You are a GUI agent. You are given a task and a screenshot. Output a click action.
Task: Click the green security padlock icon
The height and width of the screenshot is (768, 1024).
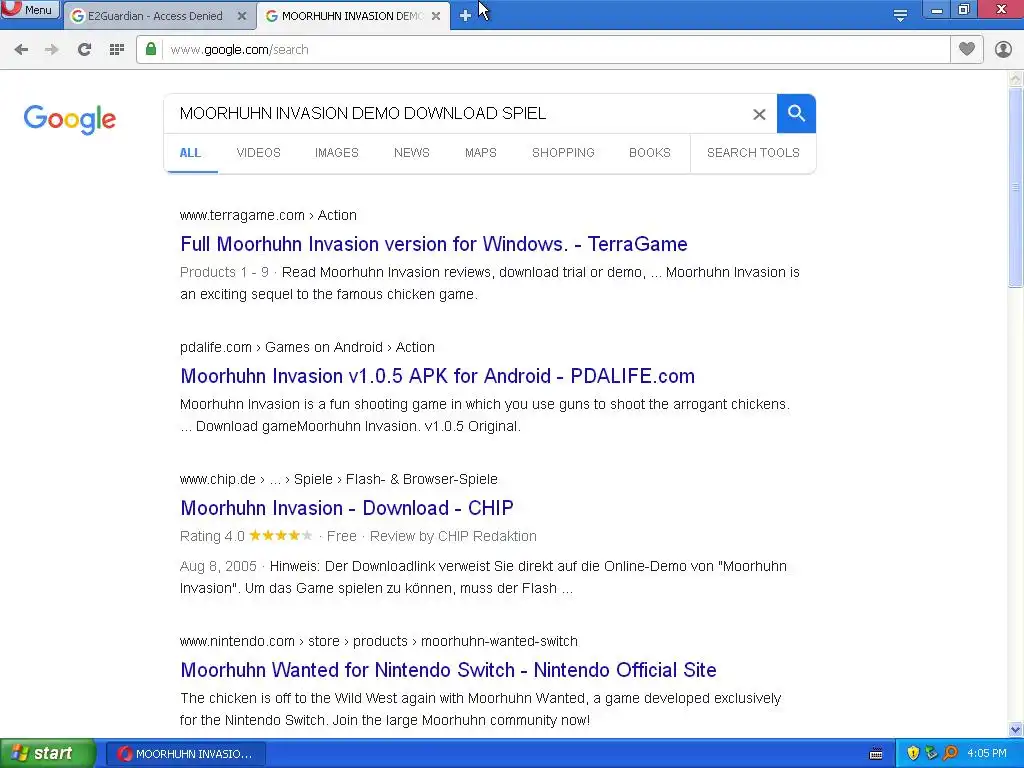pyautogui.click(x=151, y=49)
